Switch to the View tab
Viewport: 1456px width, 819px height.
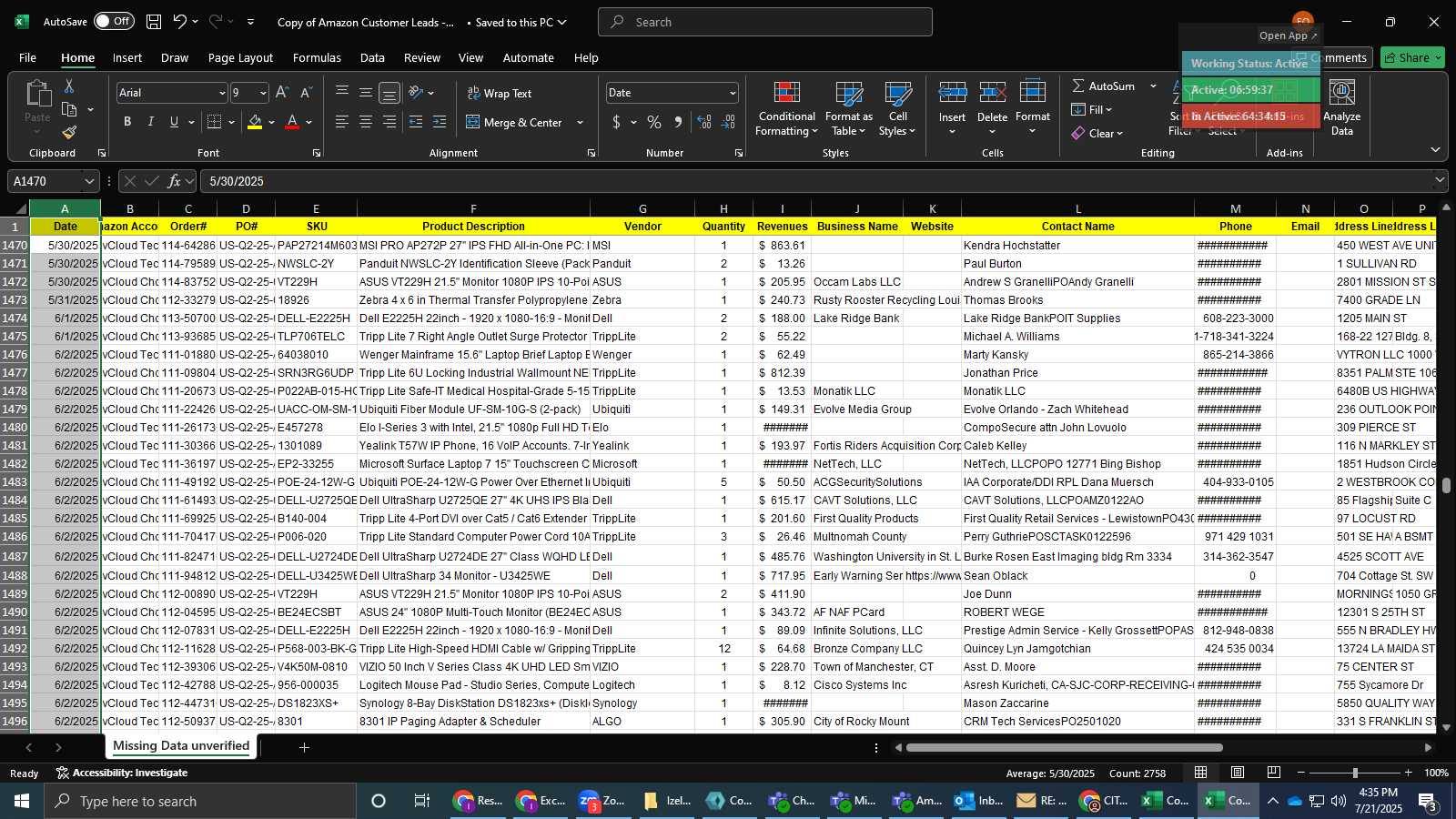(470, 57)
